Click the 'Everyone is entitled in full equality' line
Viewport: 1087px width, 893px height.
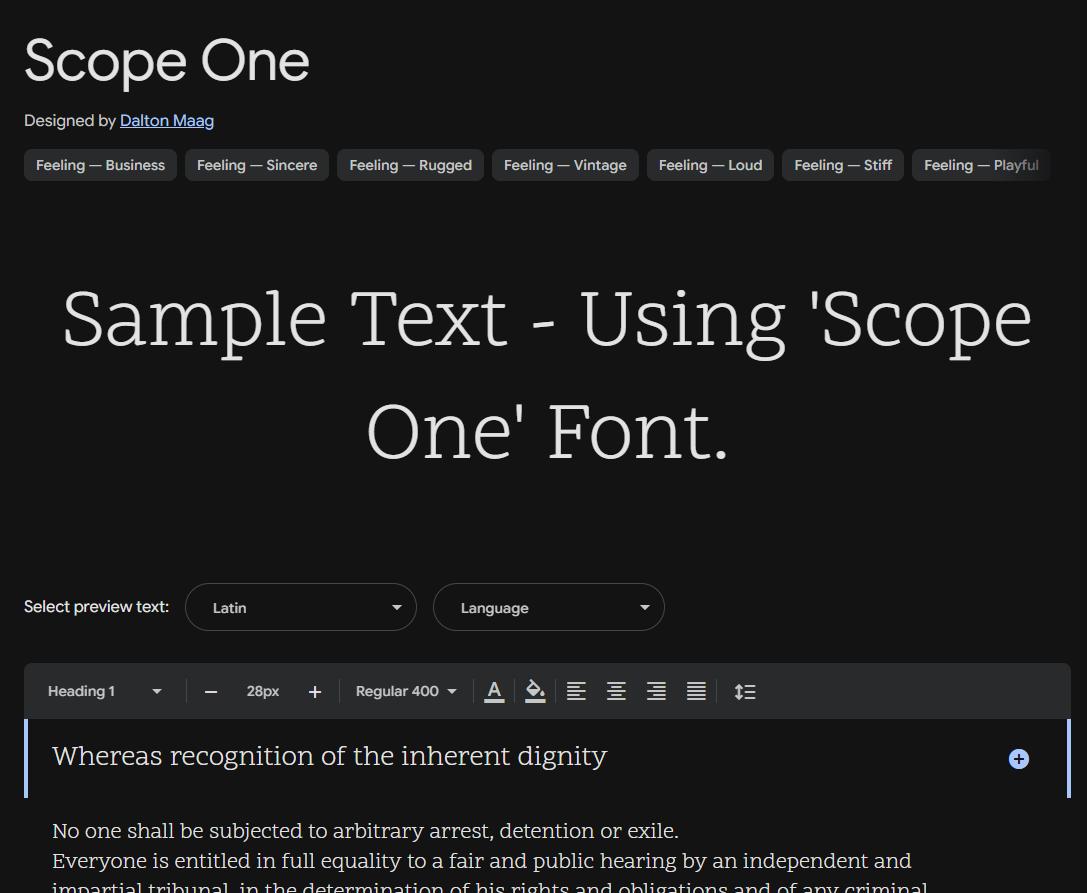click(x=482, y=861)
